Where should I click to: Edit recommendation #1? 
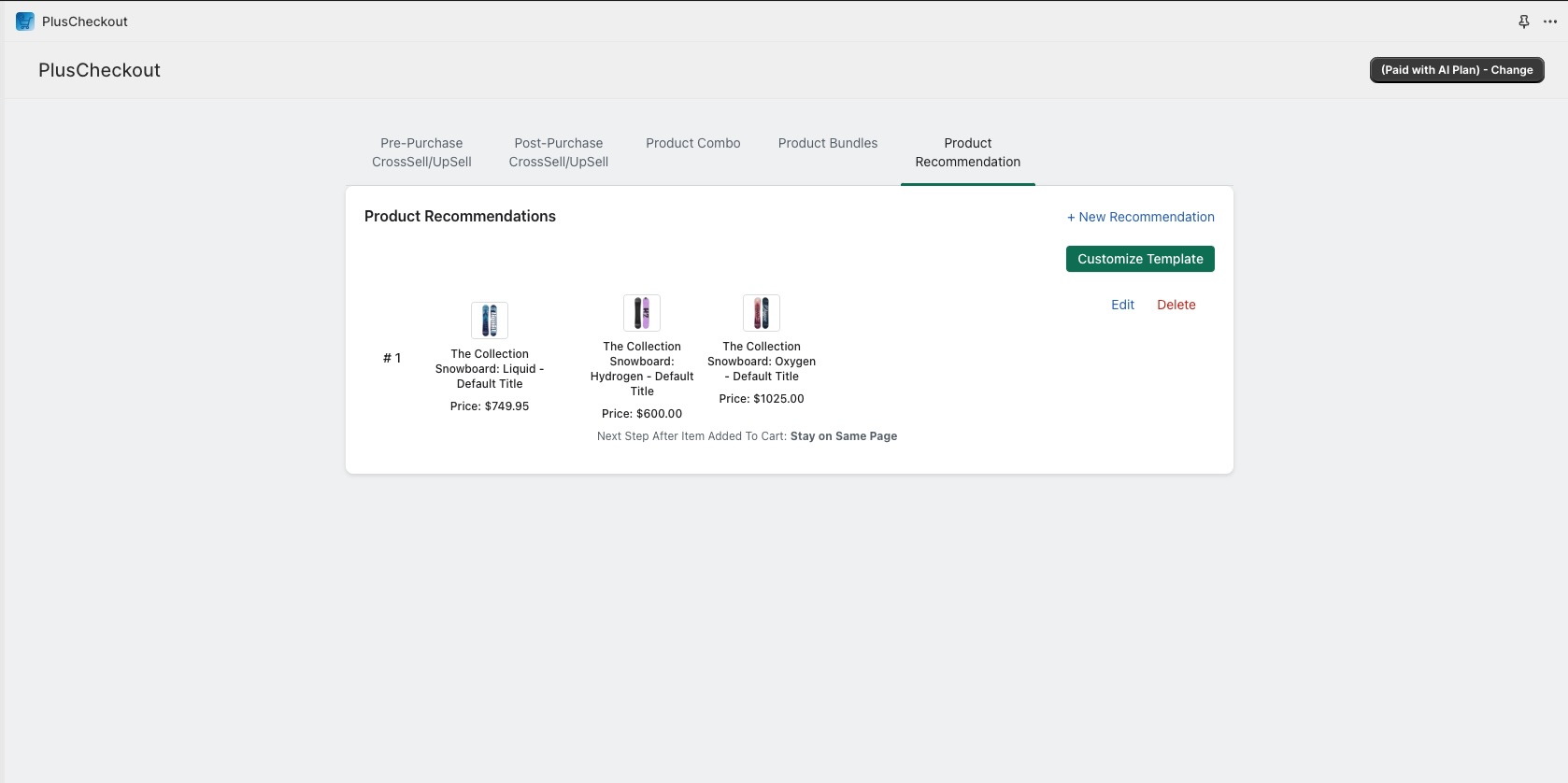1122,305
